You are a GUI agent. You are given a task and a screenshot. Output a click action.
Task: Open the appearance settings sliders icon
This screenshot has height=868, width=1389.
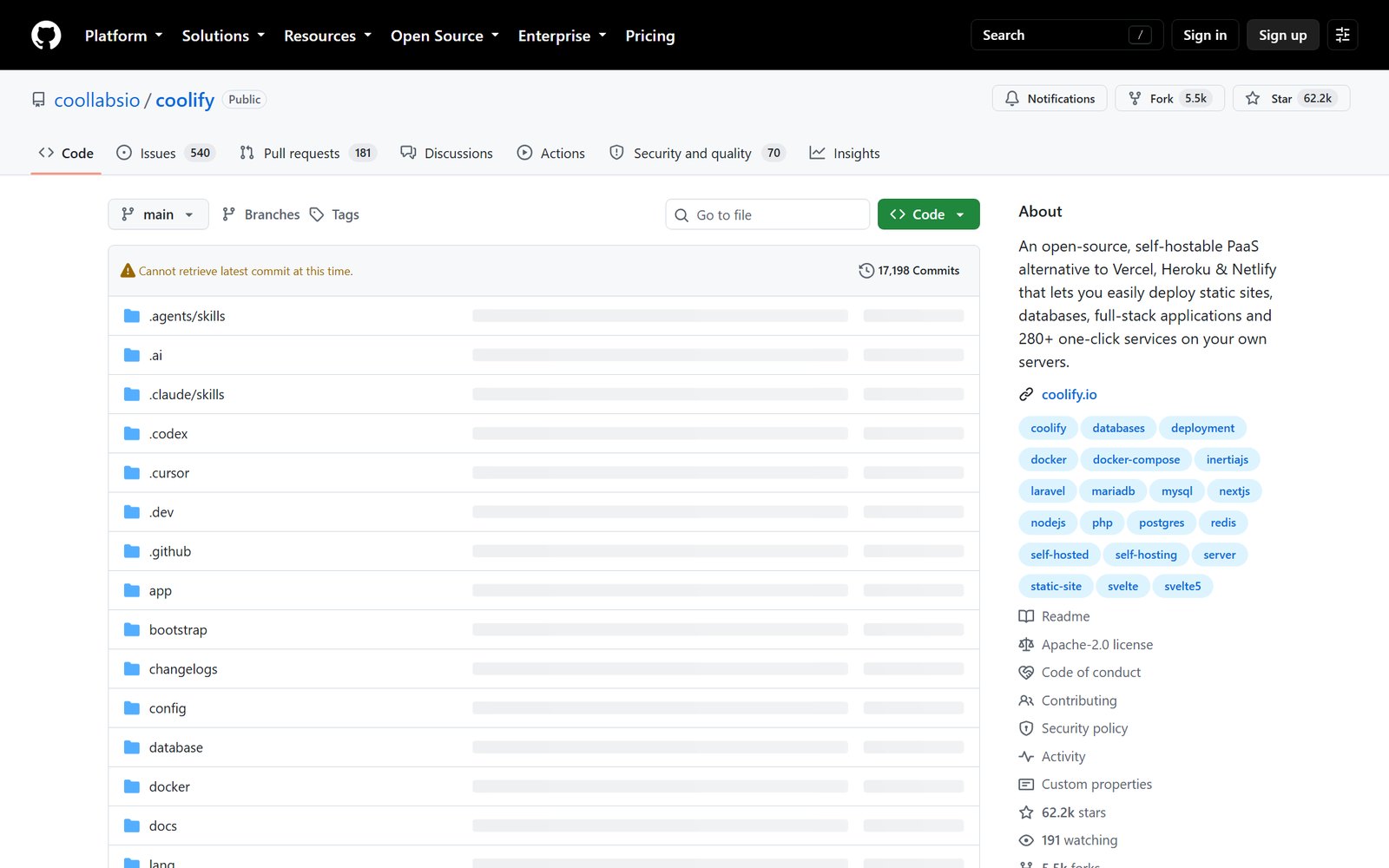point(1342,35)
